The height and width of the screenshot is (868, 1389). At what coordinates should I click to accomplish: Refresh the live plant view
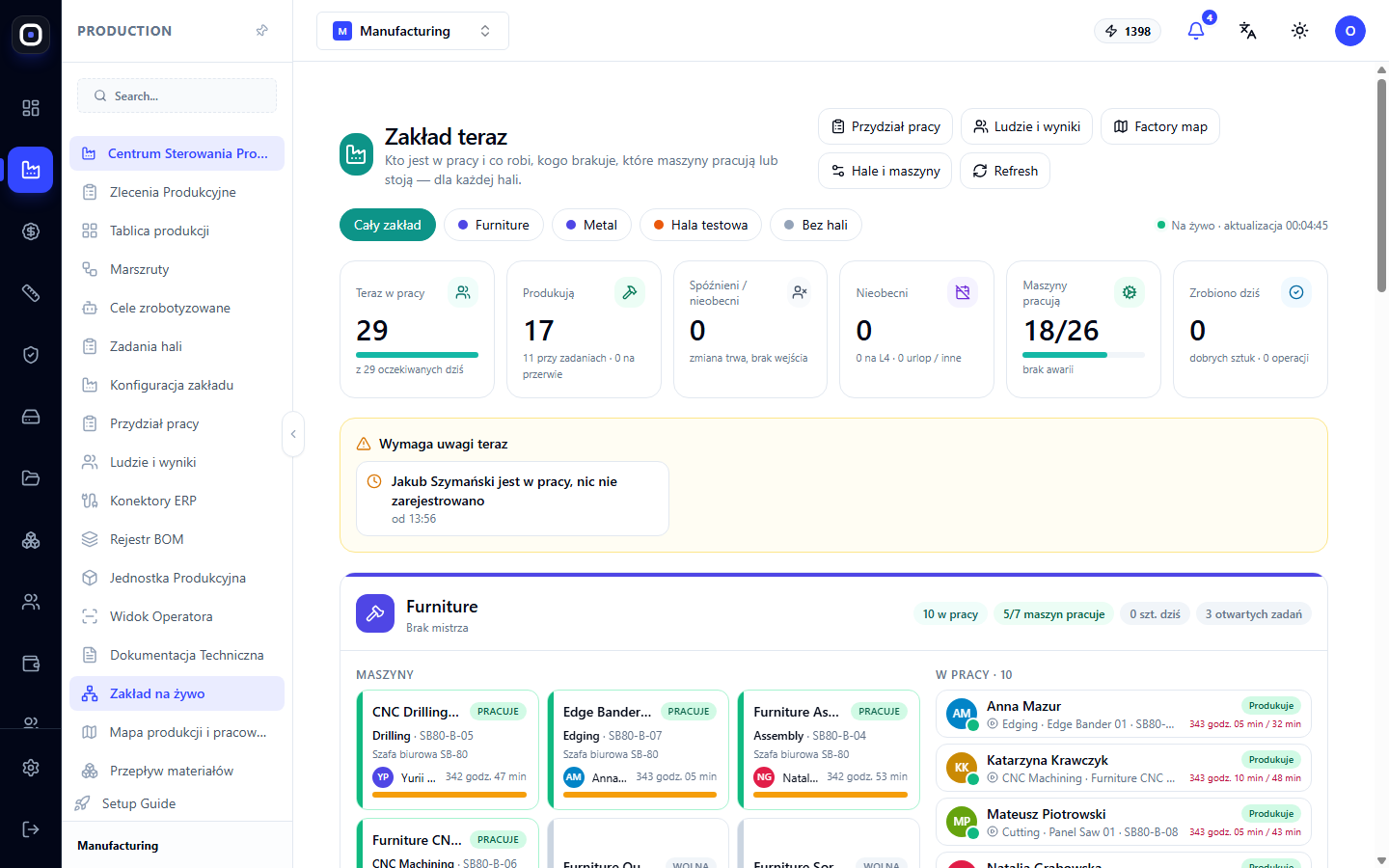(1005, 171)
